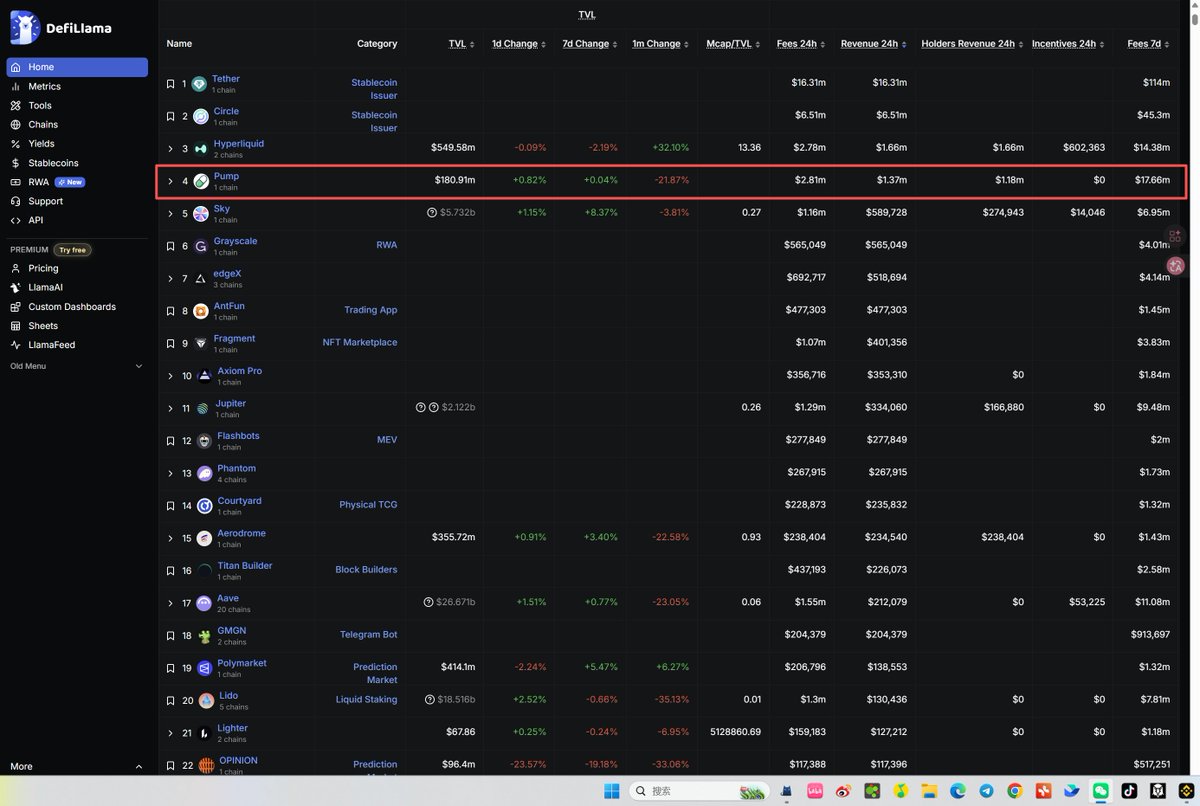Bookmark the AntFun row

point(170,311)
